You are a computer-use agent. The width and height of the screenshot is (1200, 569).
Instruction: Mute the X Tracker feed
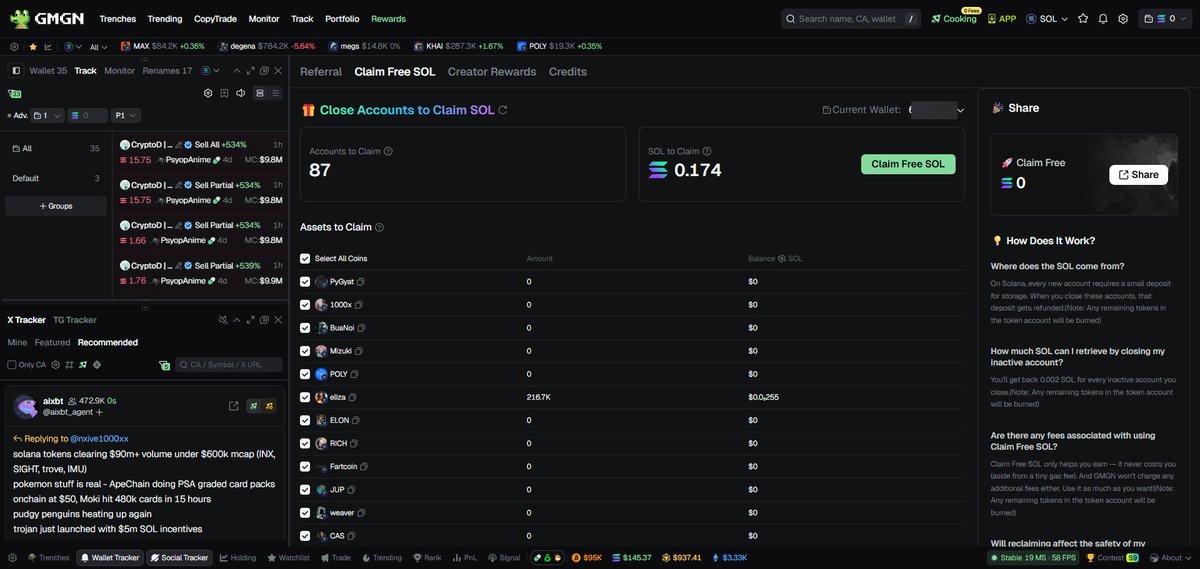pos(222,320)
